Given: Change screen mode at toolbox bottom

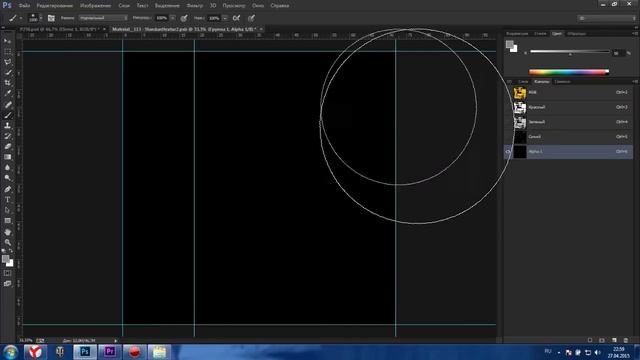Looking at the screenshot, I should point(7,284).
